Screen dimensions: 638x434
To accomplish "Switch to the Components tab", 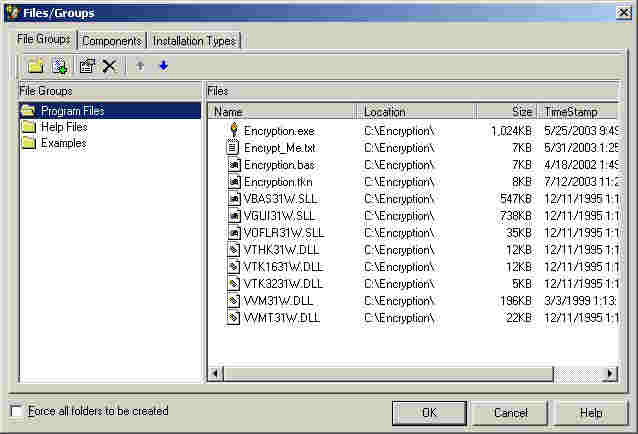I will coord(111,41).
